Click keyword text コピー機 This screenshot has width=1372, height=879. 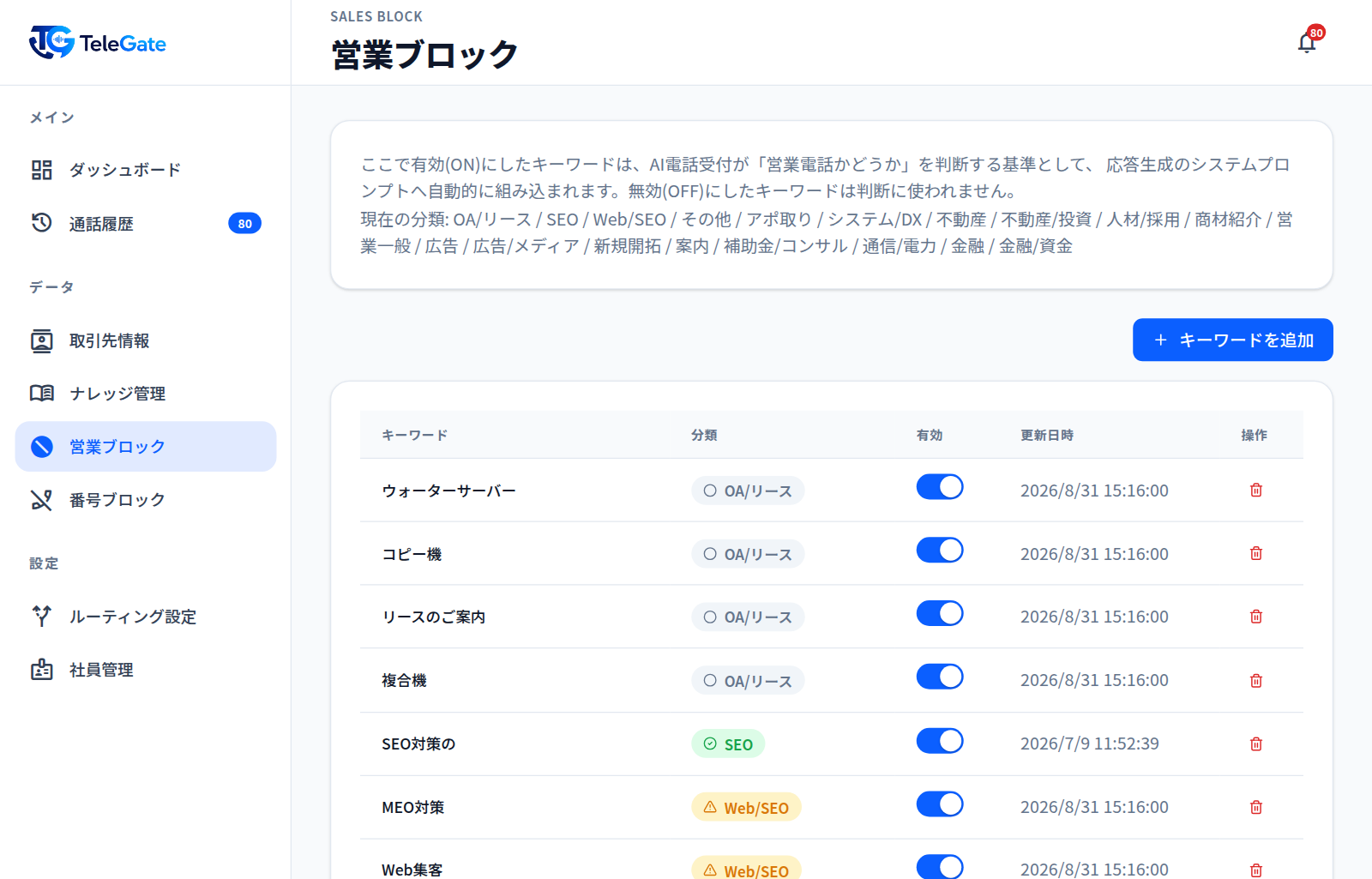[x=412, y=554]
